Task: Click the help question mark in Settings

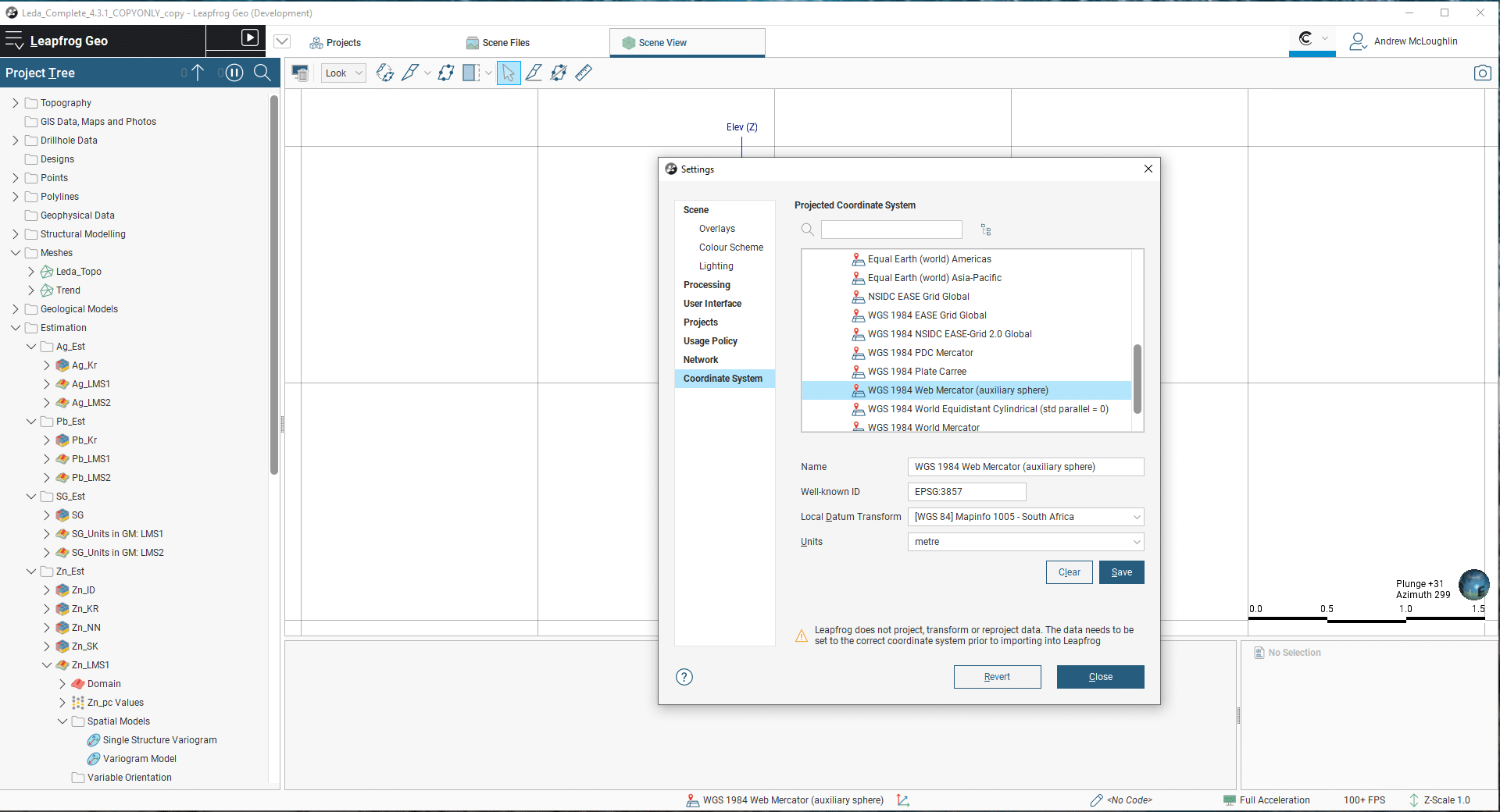Action: pos(684,677)
